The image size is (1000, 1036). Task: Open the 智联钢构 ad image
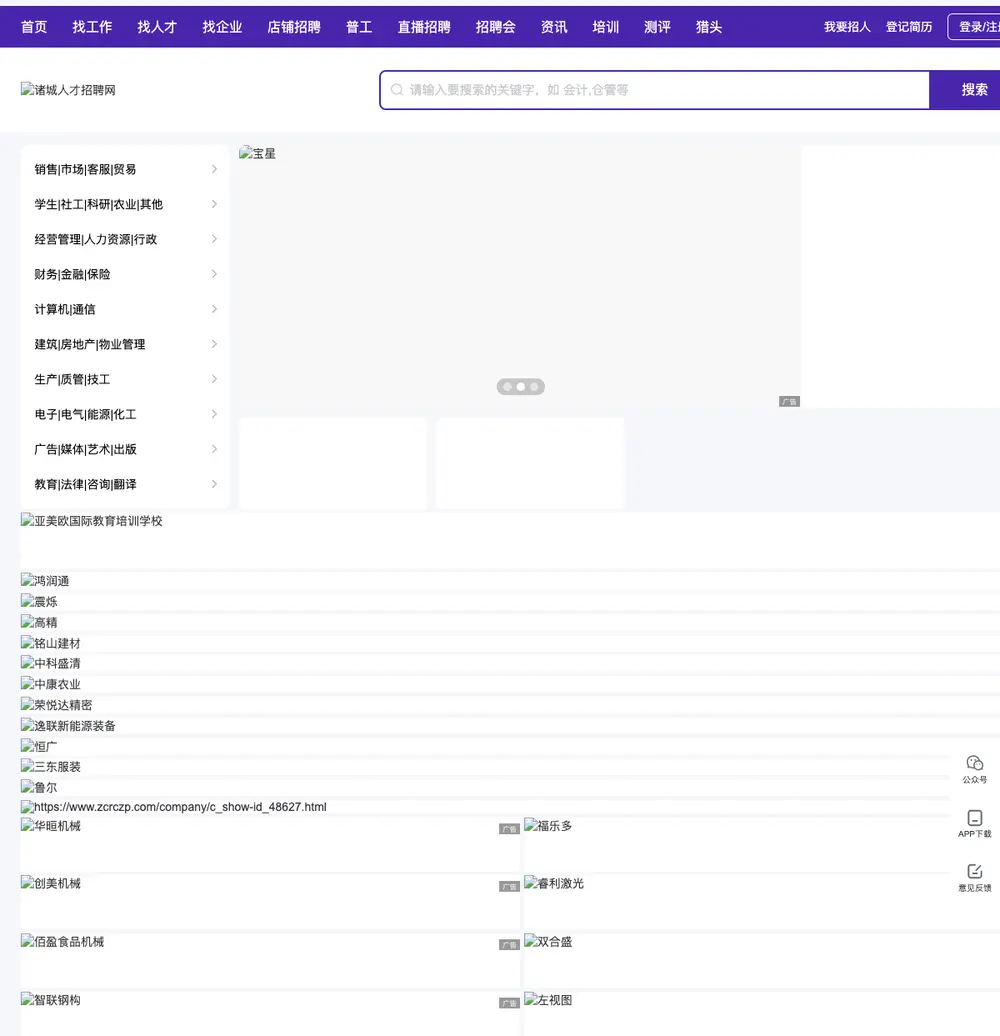[x=270, y=1014]
